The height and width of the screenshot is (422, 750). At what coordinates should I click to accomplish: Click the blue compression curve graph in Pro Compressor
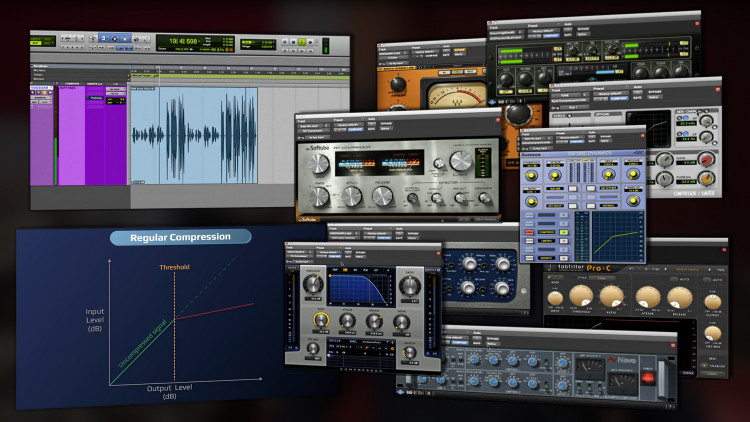[360, 288]
